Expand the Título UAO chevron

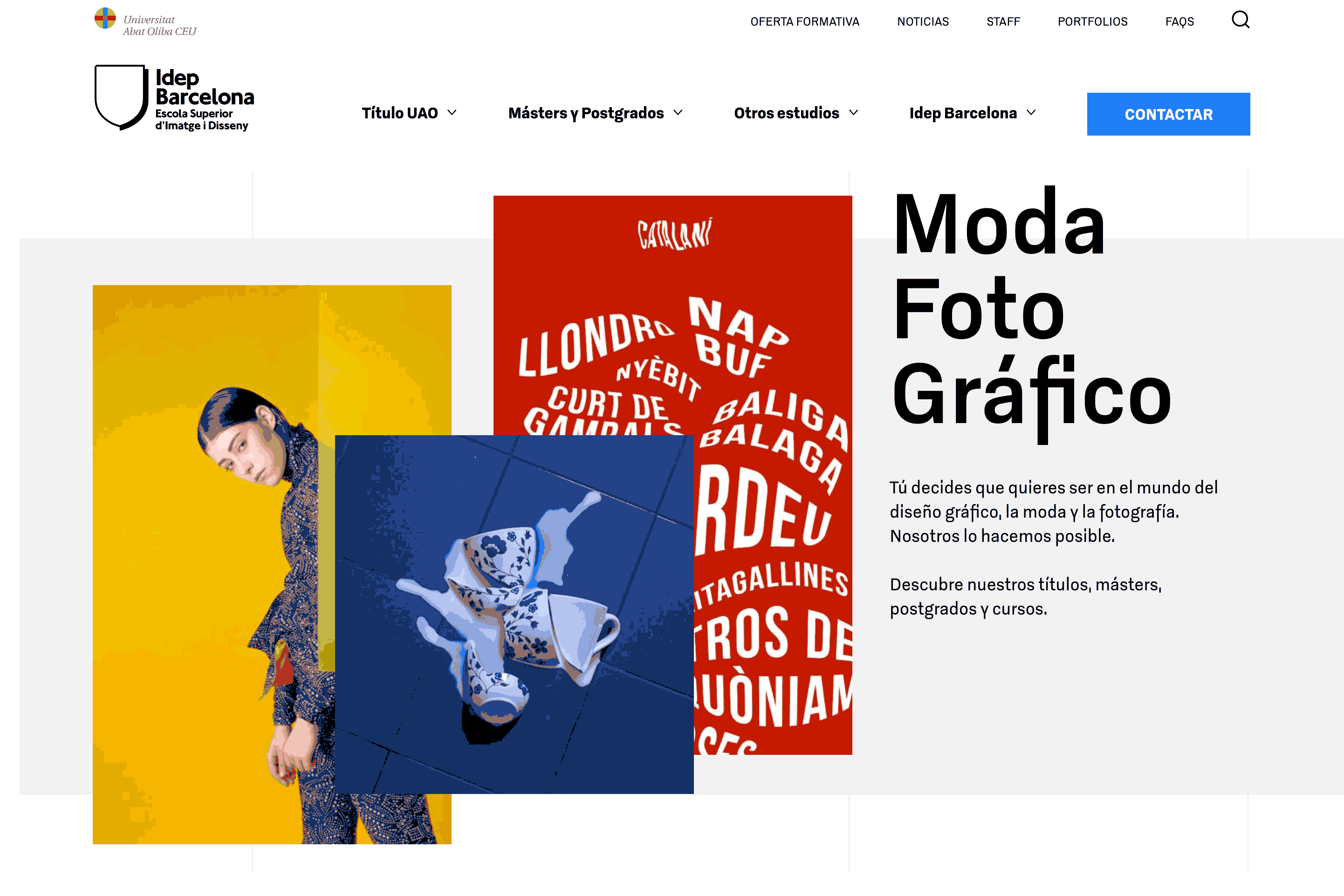pos(452,113)
